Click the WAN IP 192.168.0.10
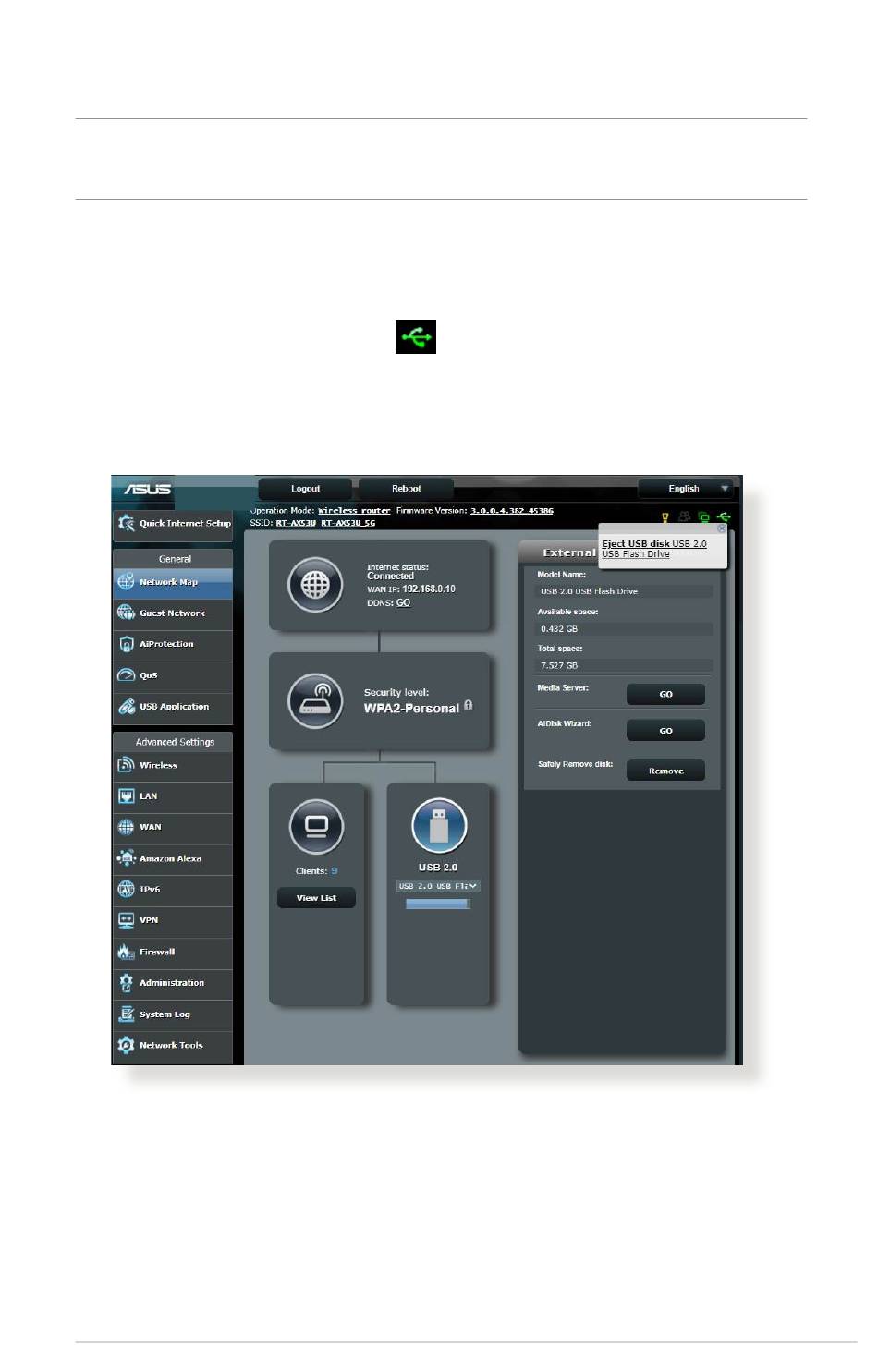Screen dimensions: 878x1372 429,589
